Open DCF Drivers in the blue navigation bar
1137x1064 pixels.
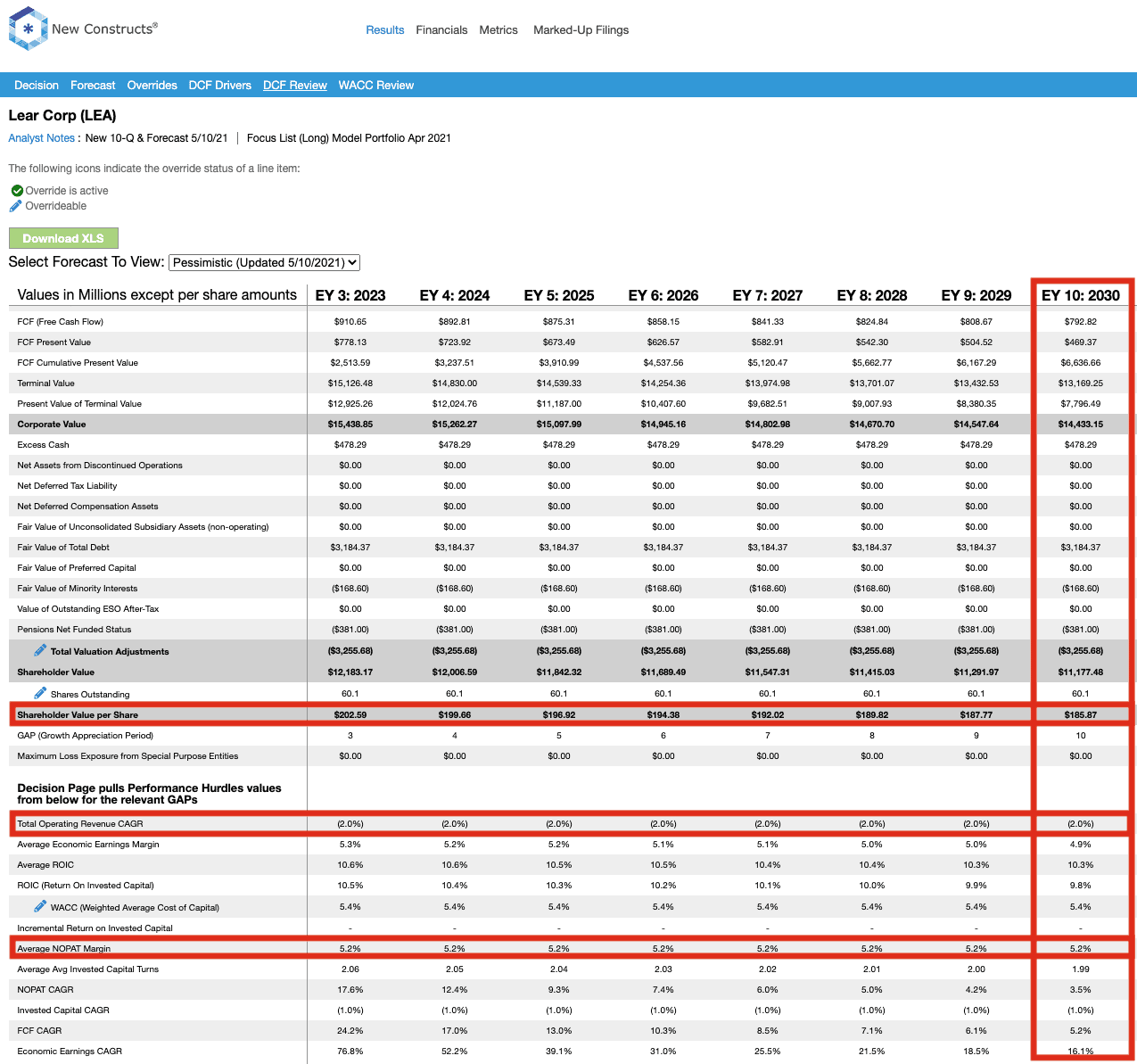220,86
